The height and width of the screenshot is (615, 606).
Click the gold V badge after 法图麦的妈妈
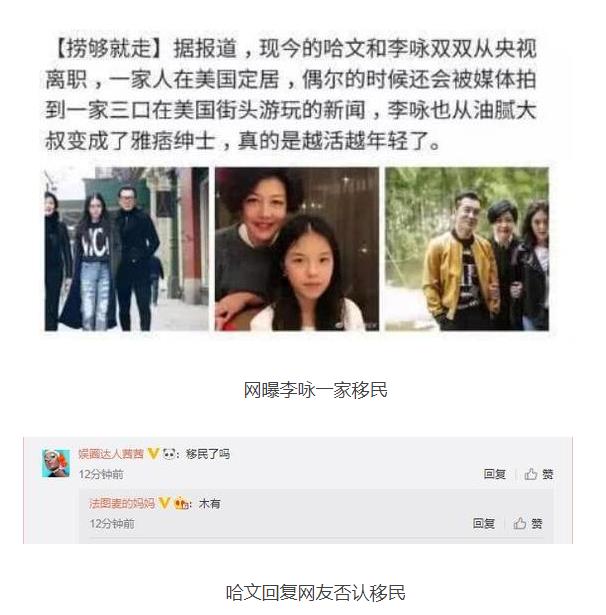pyautogui.click(x=164, y=503)
